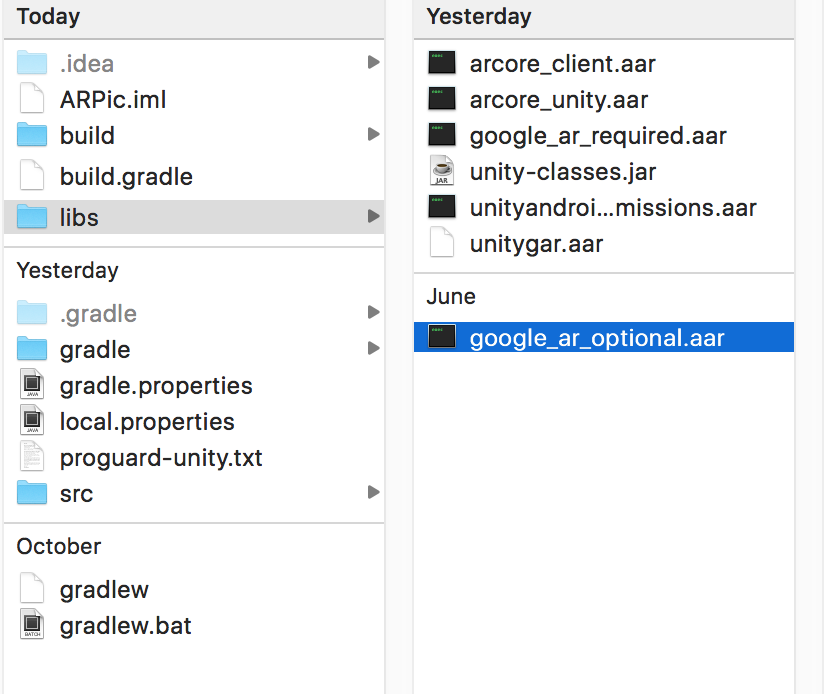Select the arcore_unity.aar file name

tap(559, 100)
